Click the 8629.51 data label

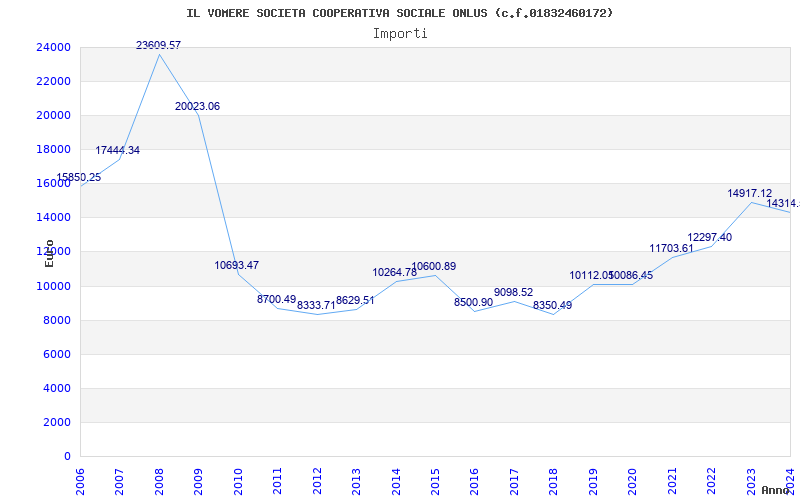(355, 301)
